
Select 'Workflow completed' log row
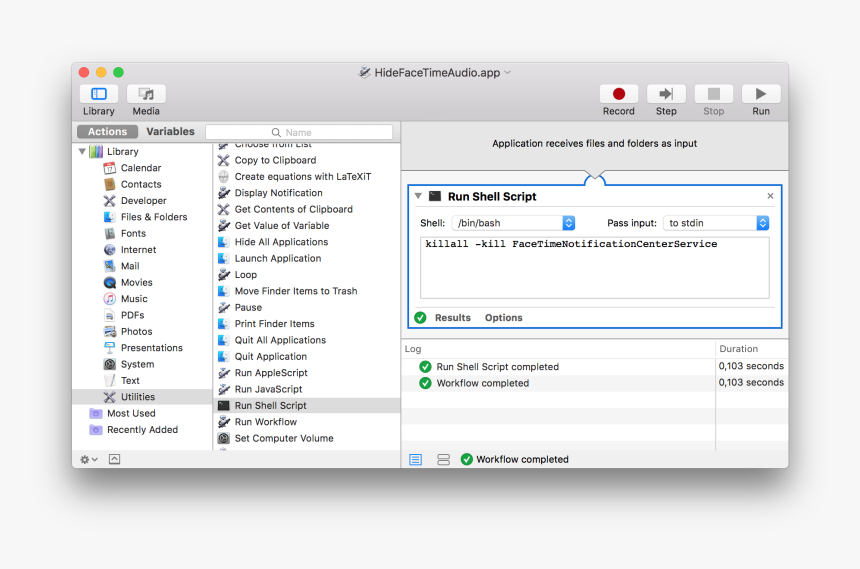tap(595, 383)
